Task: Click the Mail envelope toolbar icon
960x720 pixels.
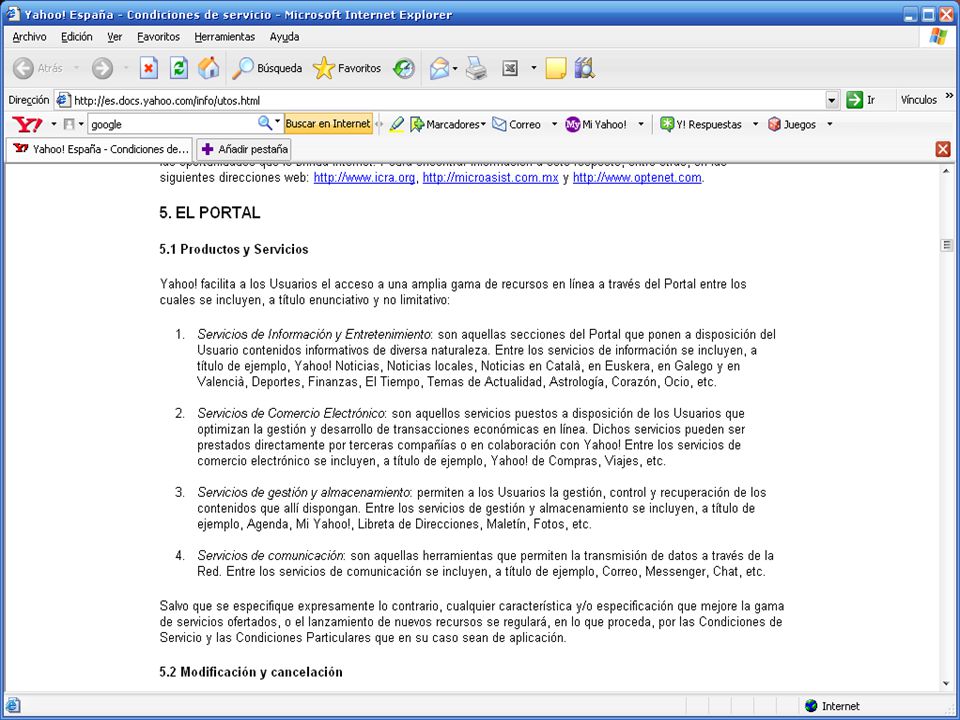Action: (439, 68)
